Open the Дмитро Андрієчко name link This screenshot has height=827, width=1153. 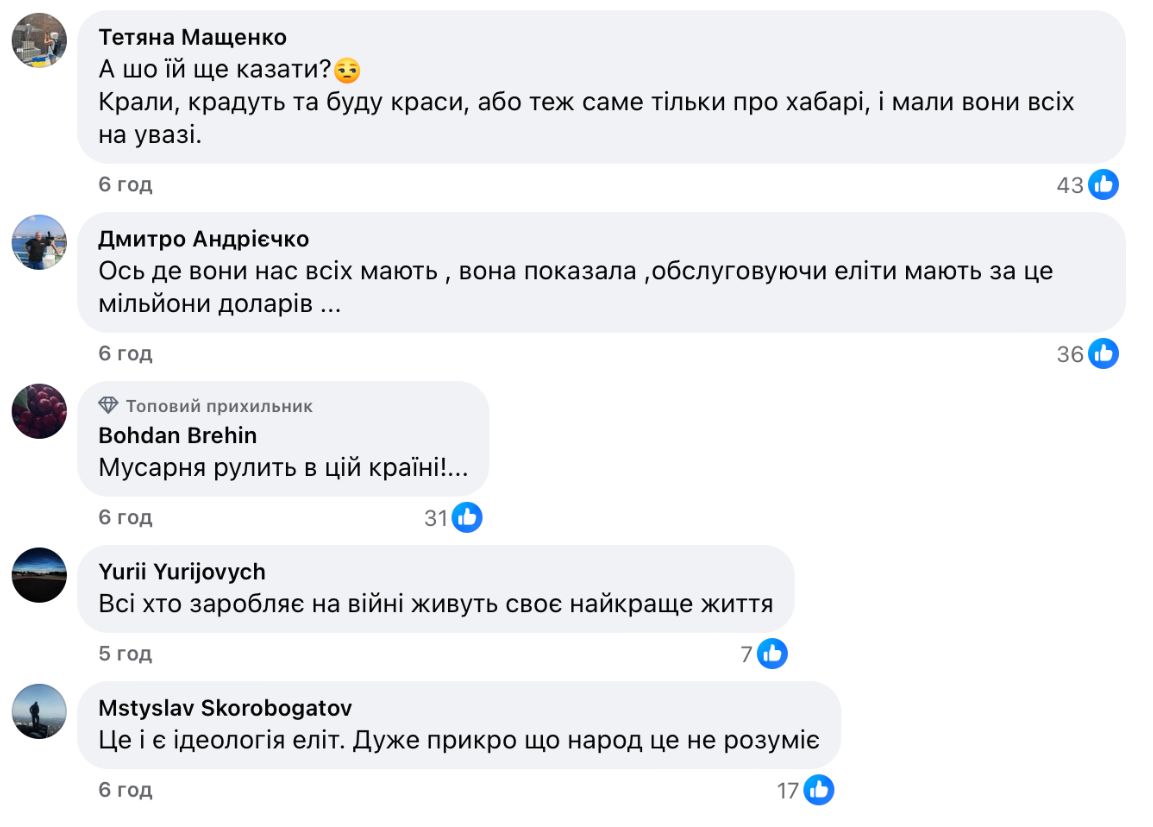pos(204,239)
